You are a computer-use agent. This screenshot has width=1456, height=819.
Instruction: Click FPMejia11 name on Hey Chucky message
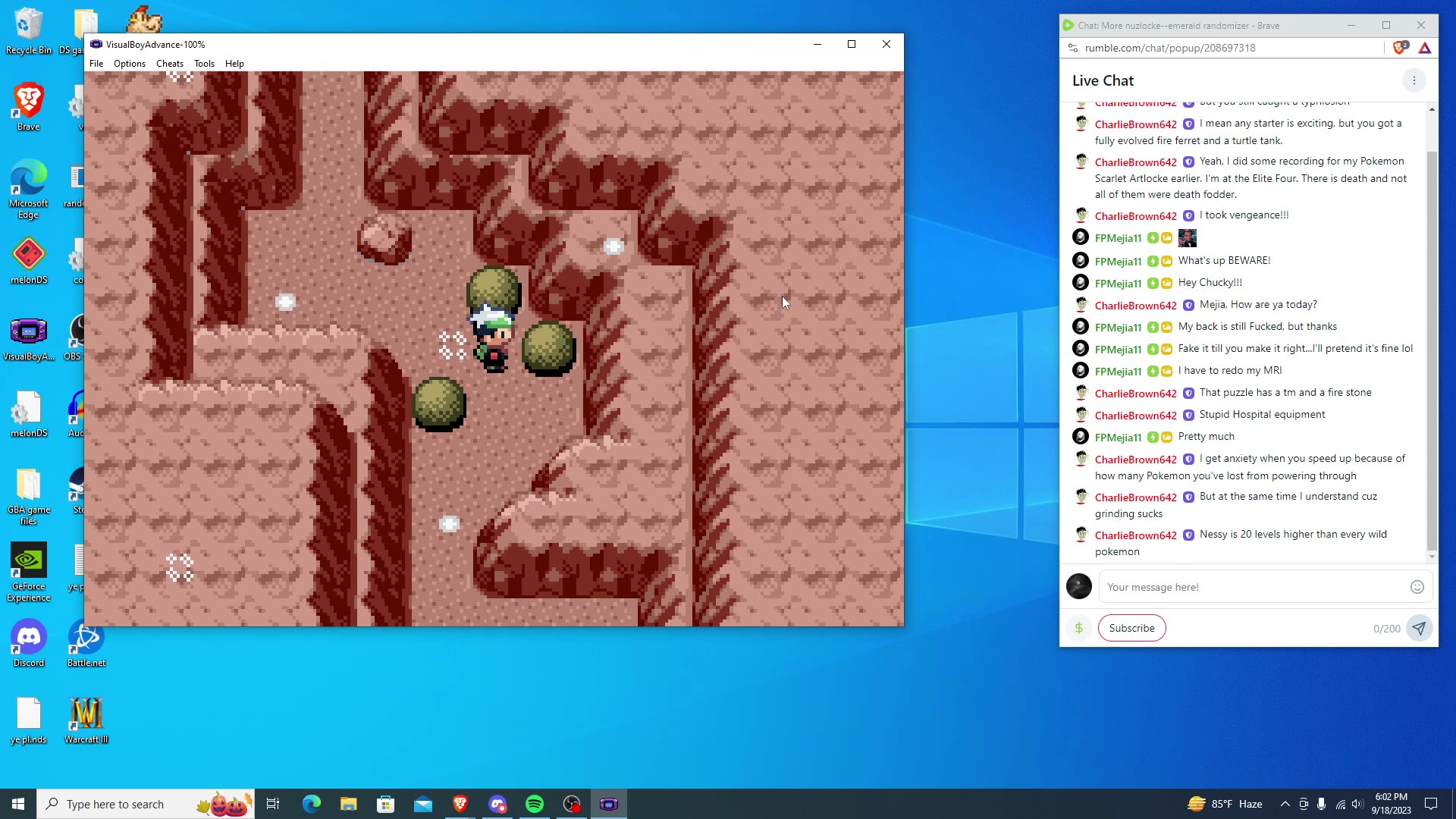[1118, 284]
